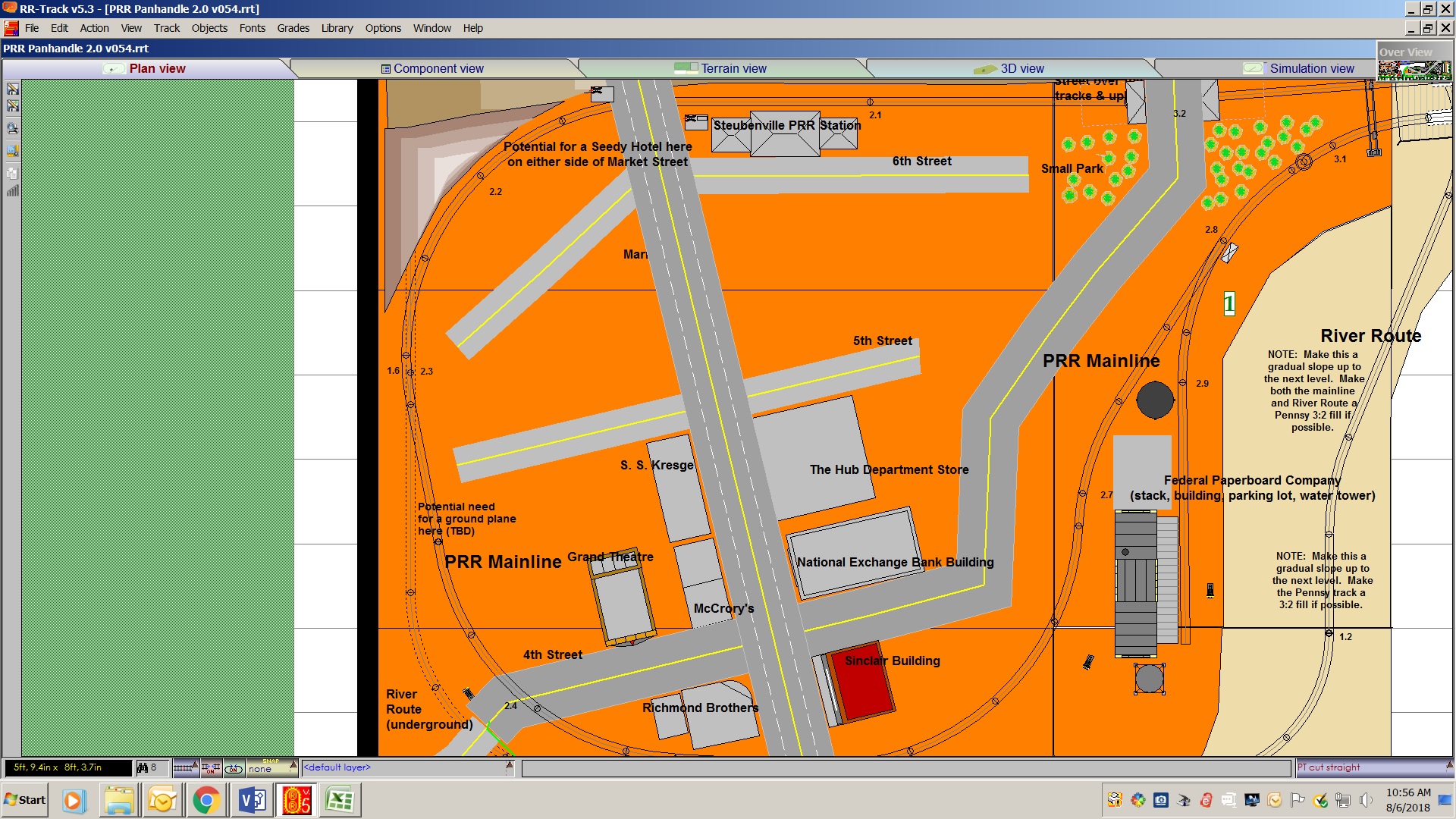Viewport: 1456px width, 819px height.
Task: Click the grades bar chart icon
Action: click(13, 190)
